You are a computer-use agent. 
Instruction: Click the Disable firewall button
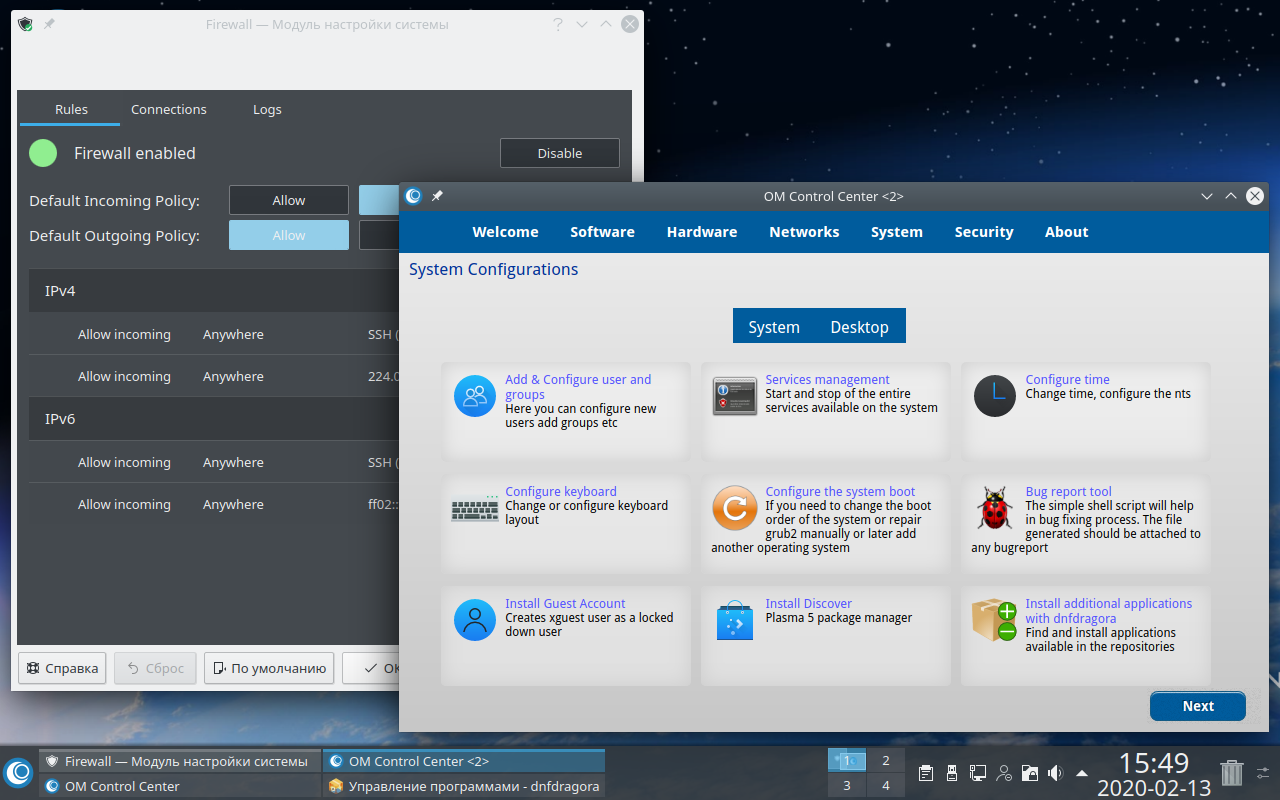pos(560,153)
